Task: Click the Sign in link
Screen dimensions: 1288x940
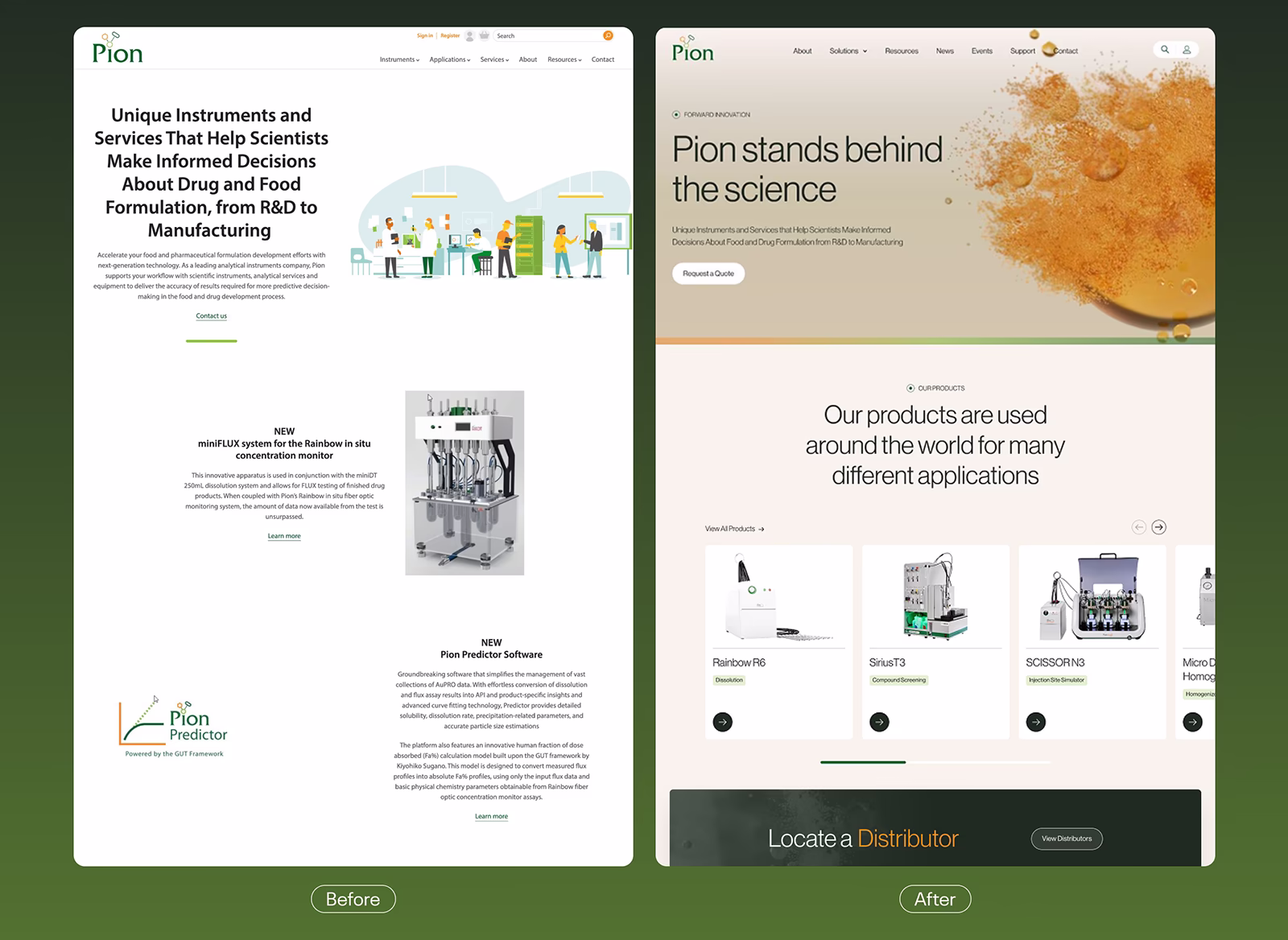Action: point(425,35)
